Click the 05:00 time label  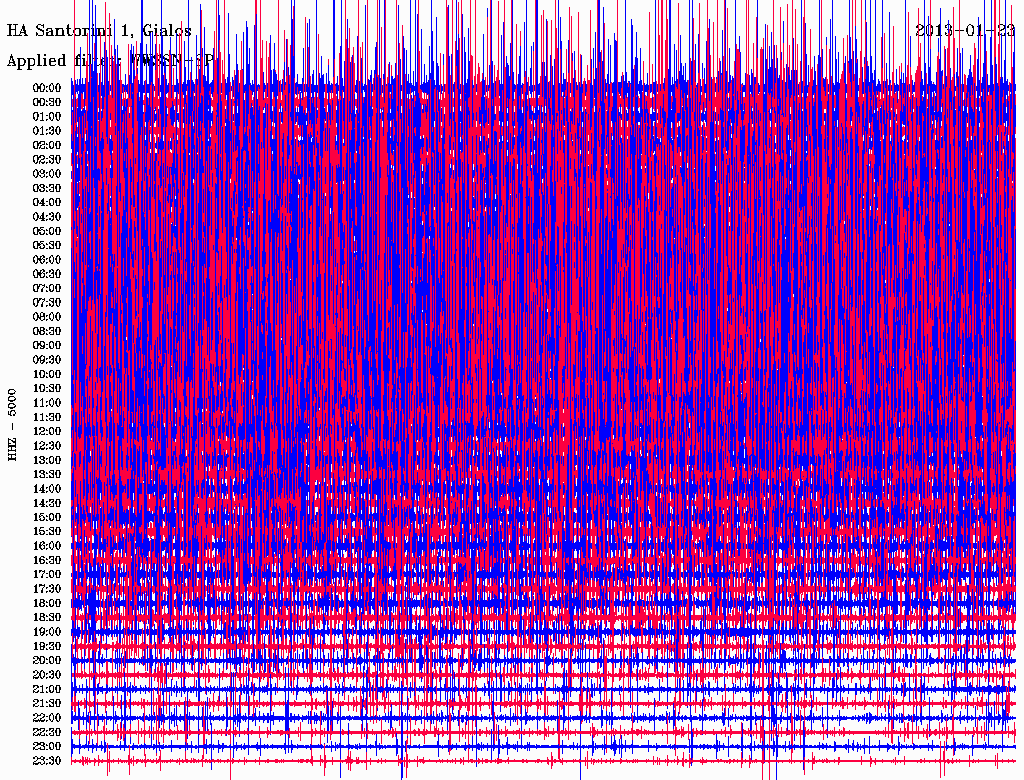(47, 231)
